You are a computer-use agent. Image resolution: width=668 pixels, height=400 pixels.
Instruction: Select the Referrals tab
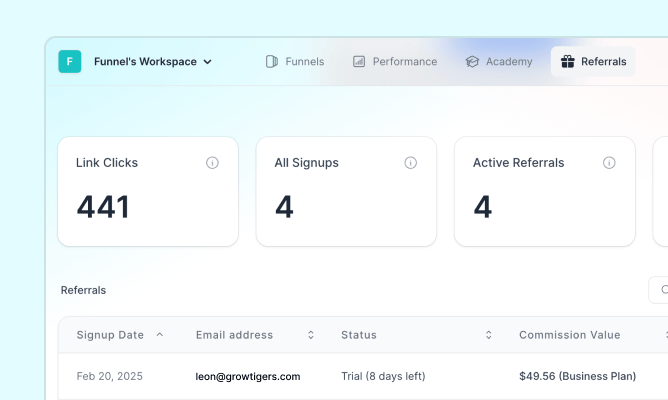tap(593, 62)
